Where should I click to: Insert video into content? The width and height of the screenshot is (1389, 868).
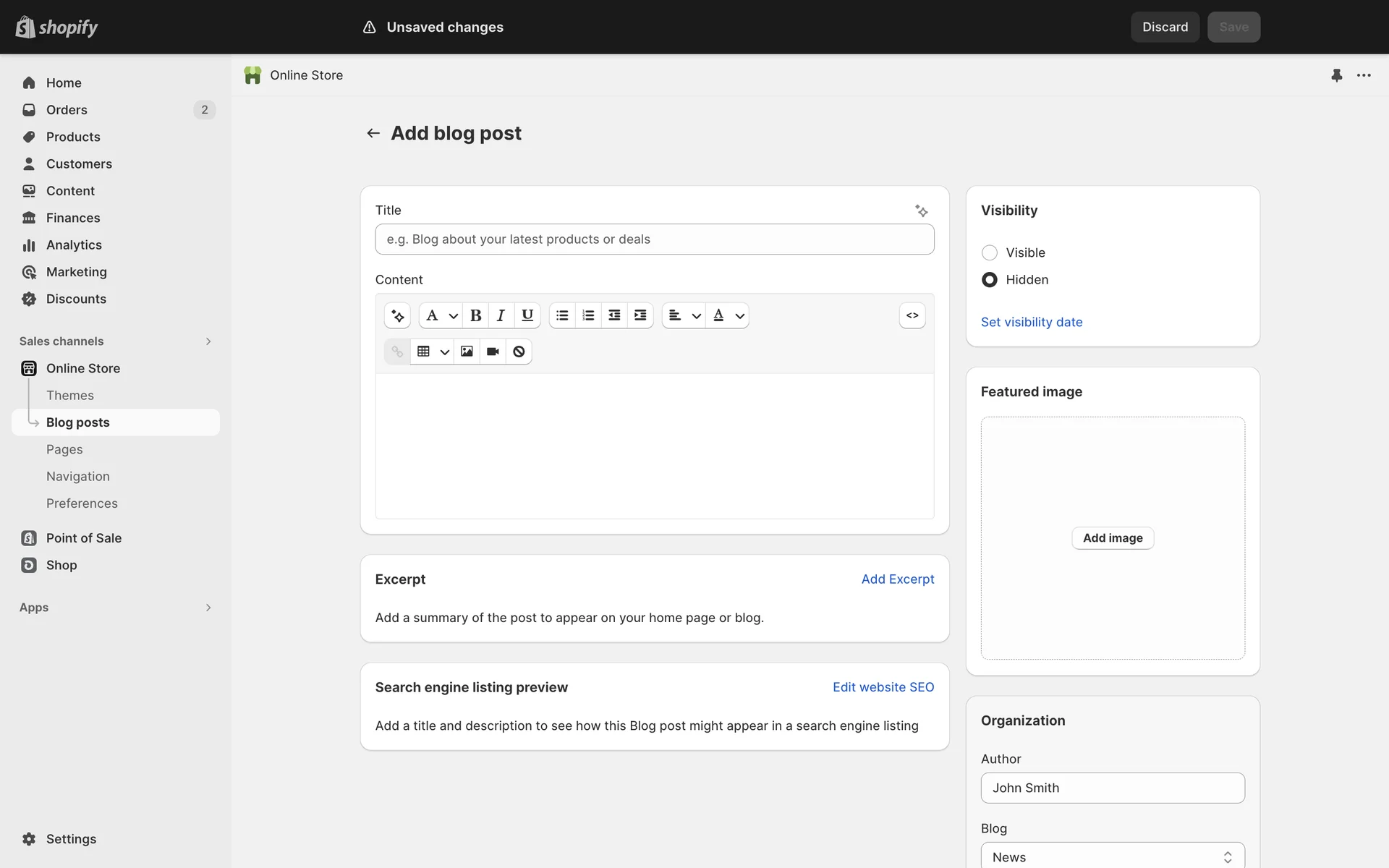[493, 352]
